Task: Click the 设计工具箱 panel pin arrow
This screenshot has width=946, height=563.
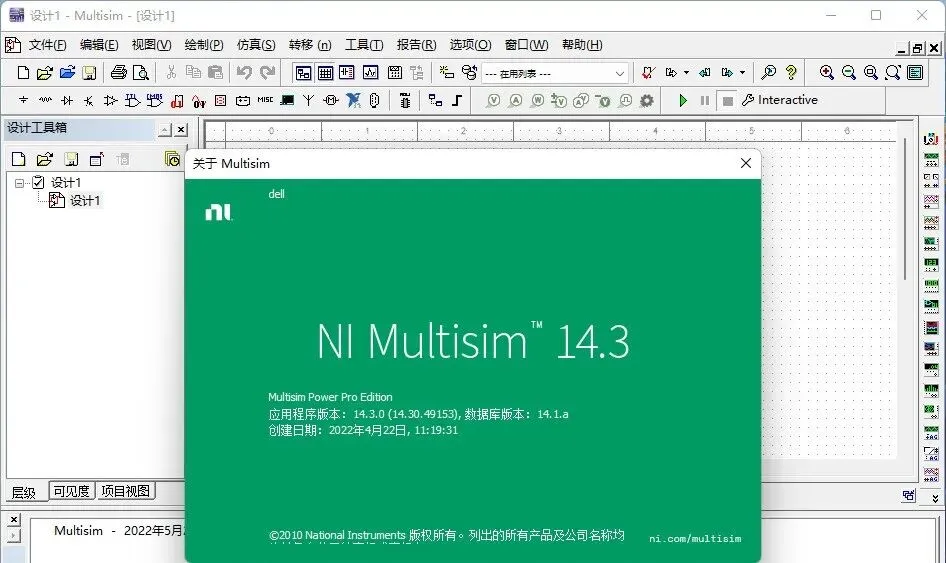Action: (165, 129)
